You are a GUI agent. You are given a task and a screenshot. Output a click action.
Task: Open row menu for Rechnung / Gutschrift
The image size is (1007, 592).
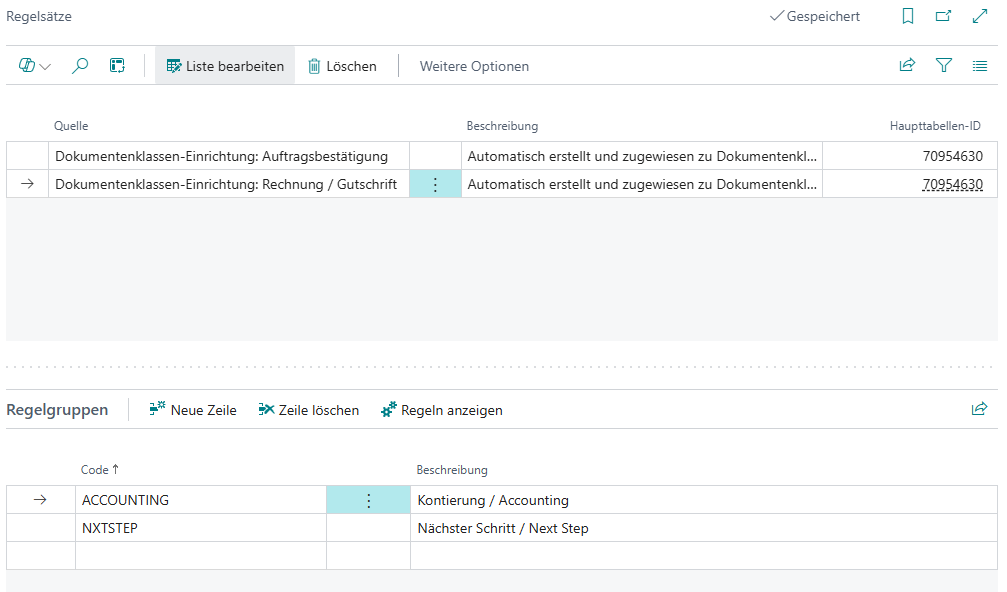coord(435,185)
